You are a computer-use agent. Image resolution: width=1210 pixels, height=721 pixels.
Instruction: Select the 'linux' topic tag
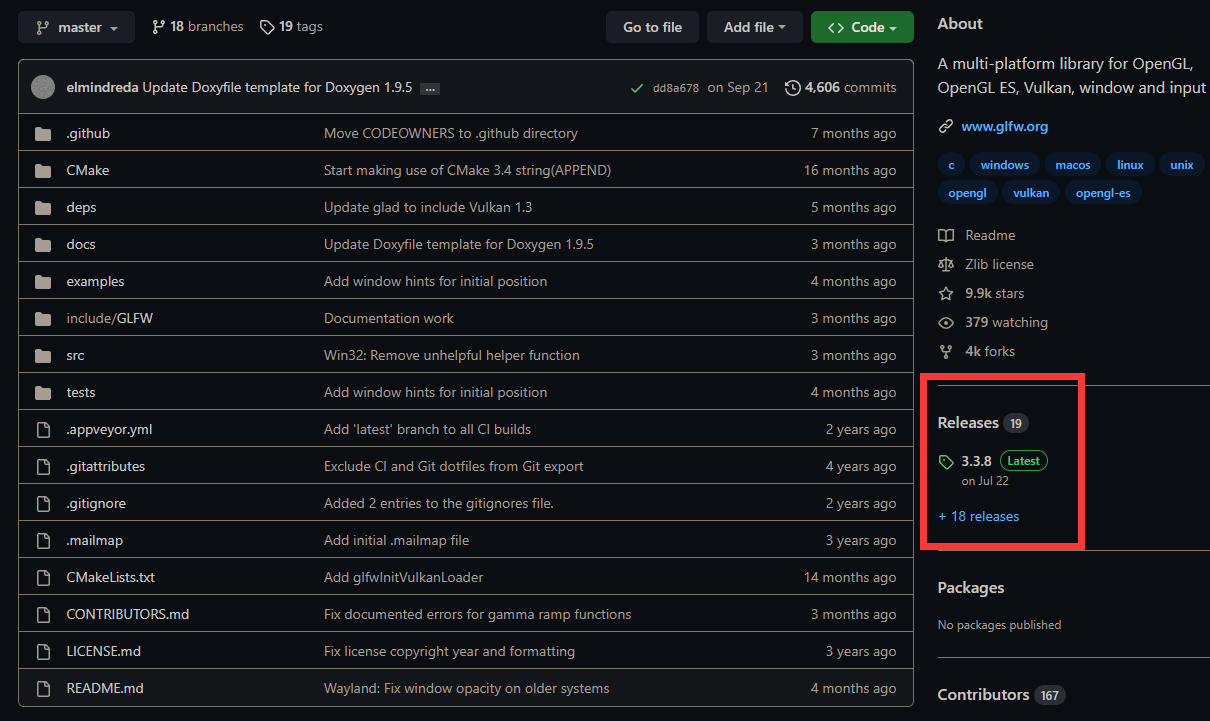coord(1130,165)
